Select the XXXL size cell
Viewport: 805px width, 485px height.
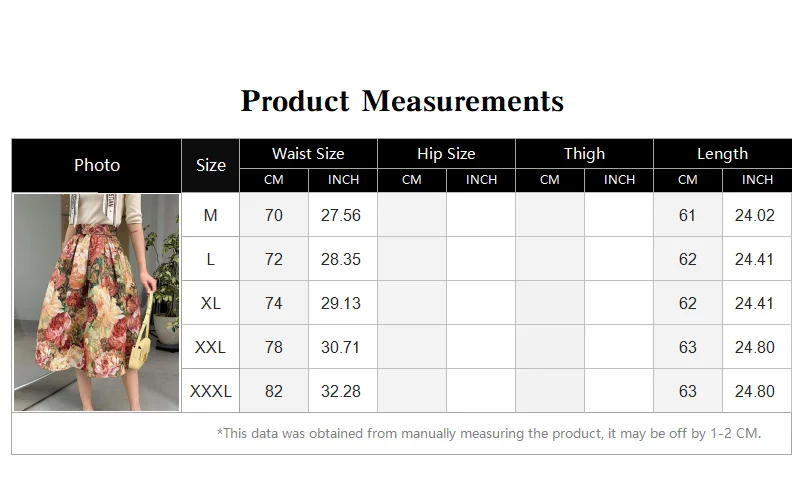[x=210, y=391]
